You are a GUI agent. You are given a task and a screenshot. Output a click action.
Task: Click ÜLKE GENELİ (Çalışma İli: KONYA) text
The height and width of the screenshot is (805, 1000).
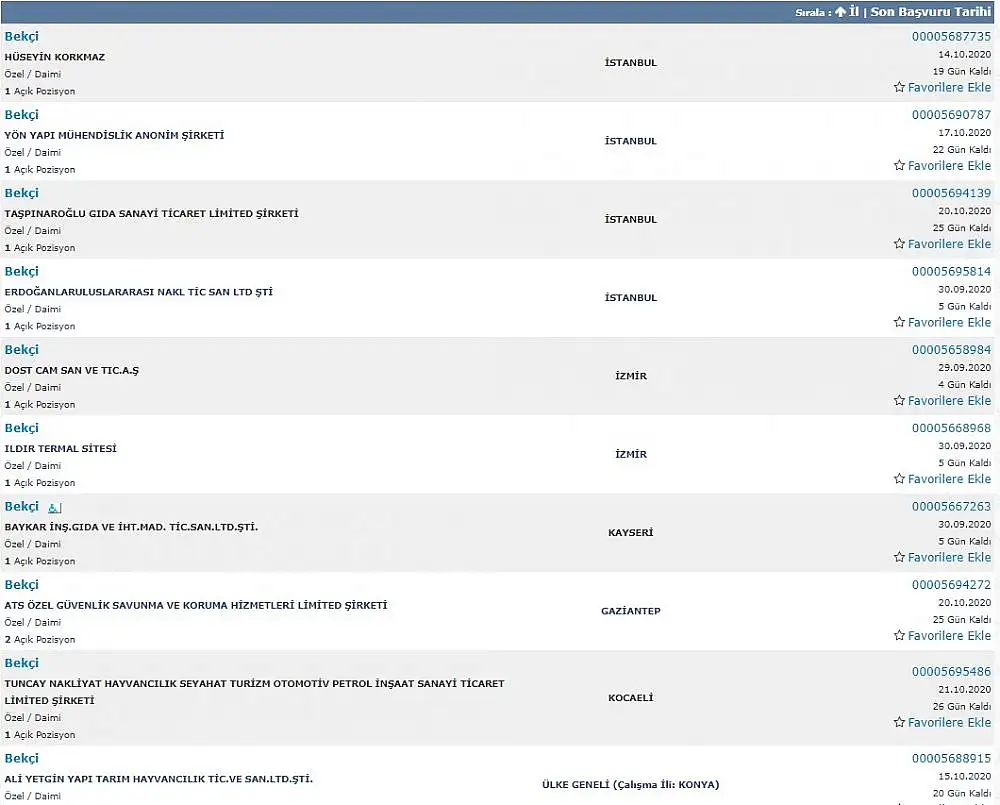[631, 785]
